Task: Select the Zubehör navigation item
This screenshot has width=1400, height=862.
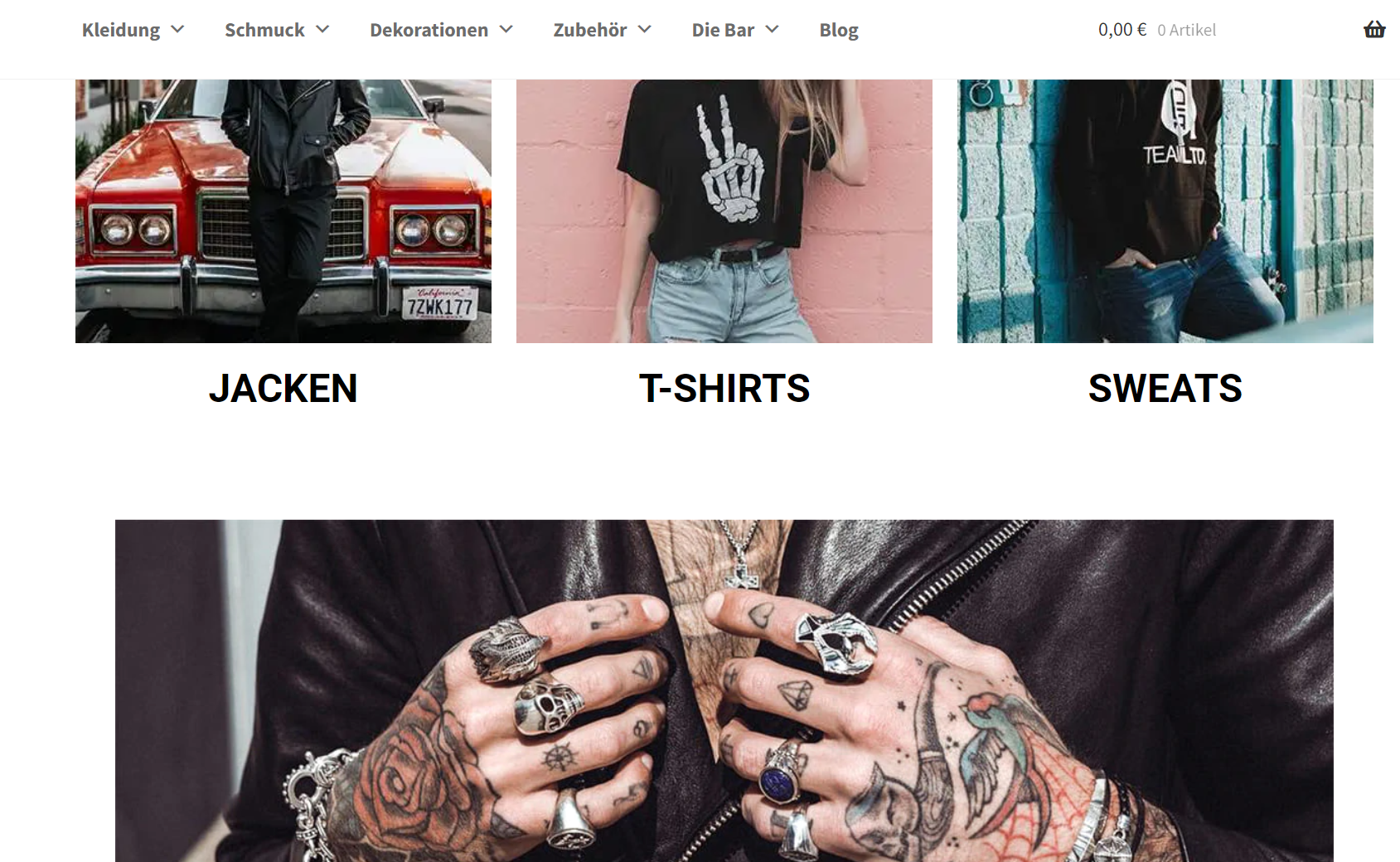Action: coord(590,30)
